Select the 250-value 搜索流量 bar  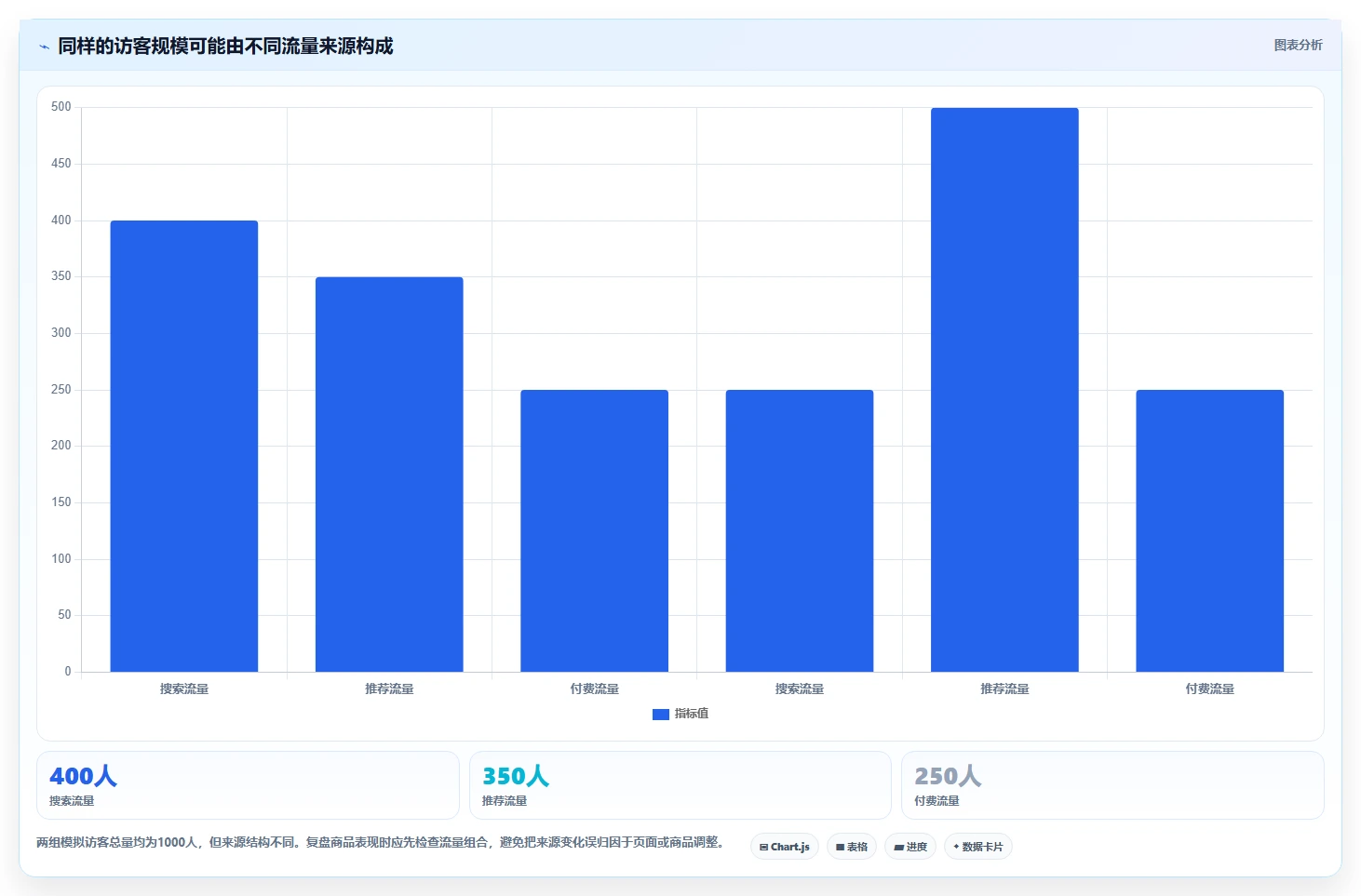[x=800, y=530]
